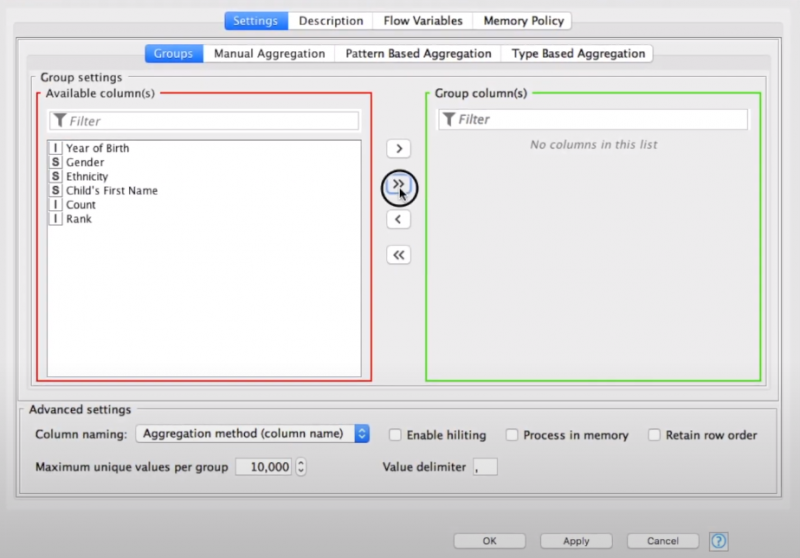Select Child's First Name in available columns
The height and width of the screenshot is (558, 800).
click(111, 190)
